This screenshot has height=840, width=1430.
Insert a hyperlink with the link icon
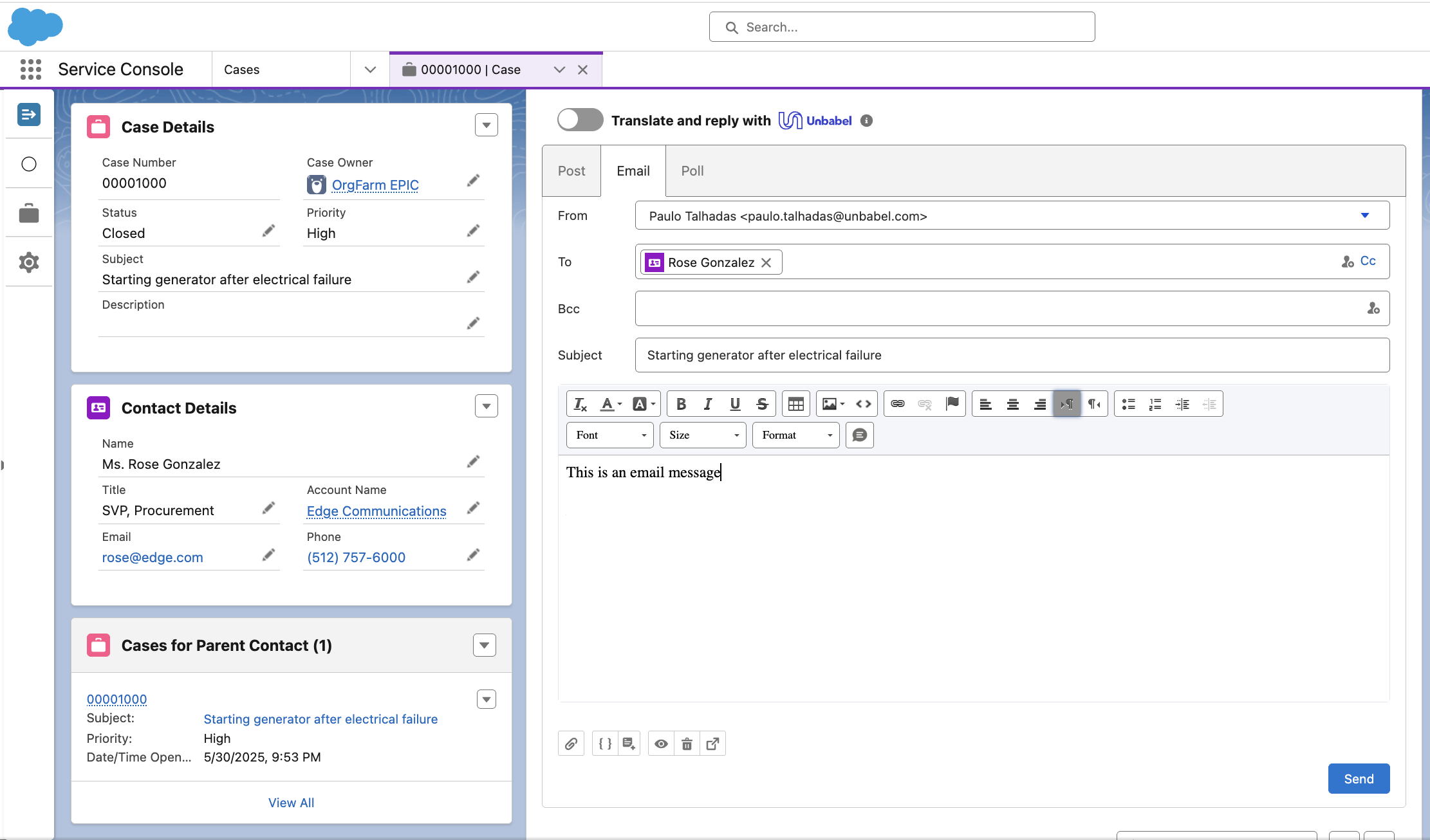(x=898, y=404)
